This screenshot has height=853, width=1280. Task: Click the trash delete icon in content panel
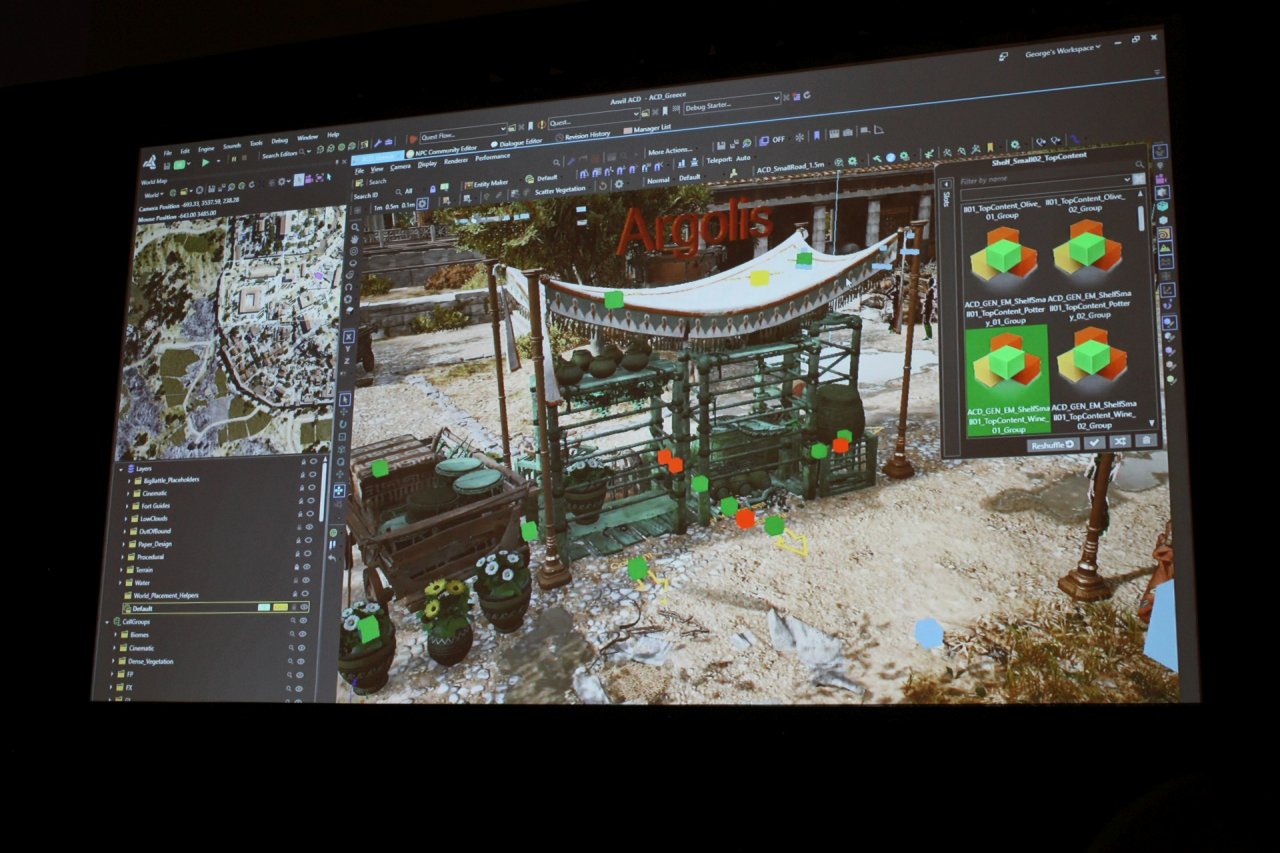pyautogui.click(x=1146, y=440)
